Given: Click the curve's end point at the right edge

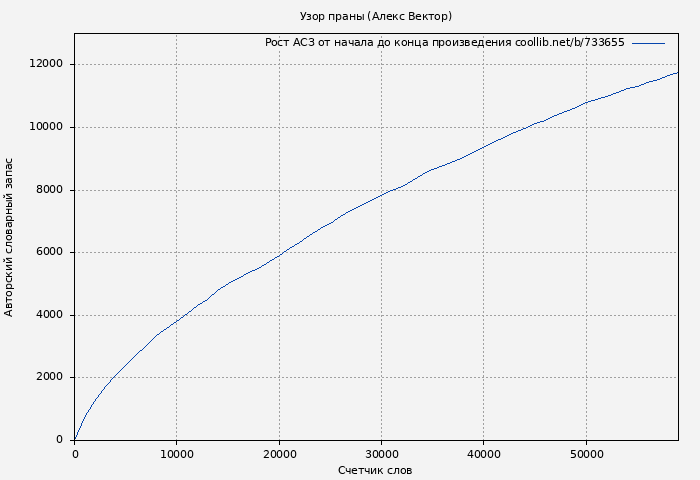Looking at the screenshot, I should point(677,72).
